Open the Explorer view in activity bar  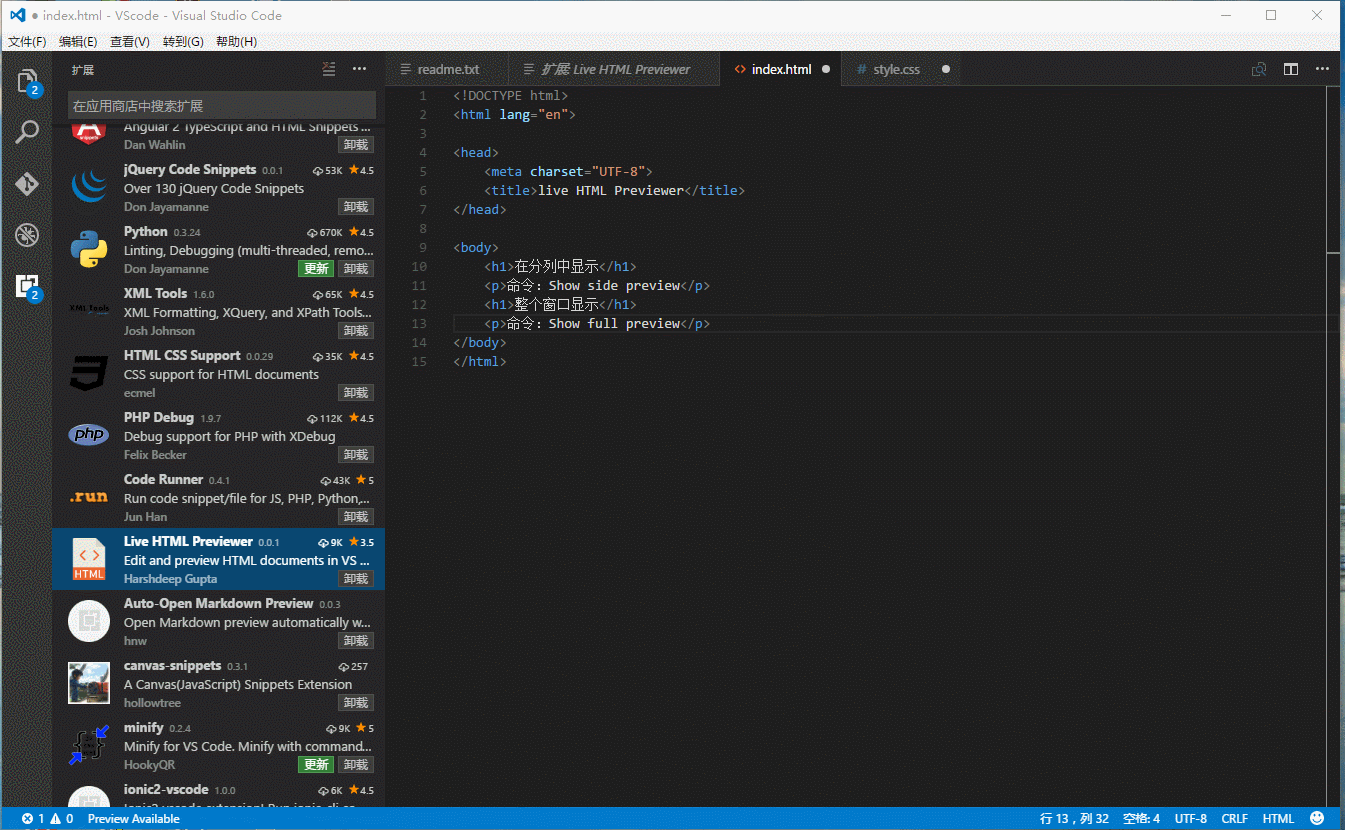pos(27,81)
